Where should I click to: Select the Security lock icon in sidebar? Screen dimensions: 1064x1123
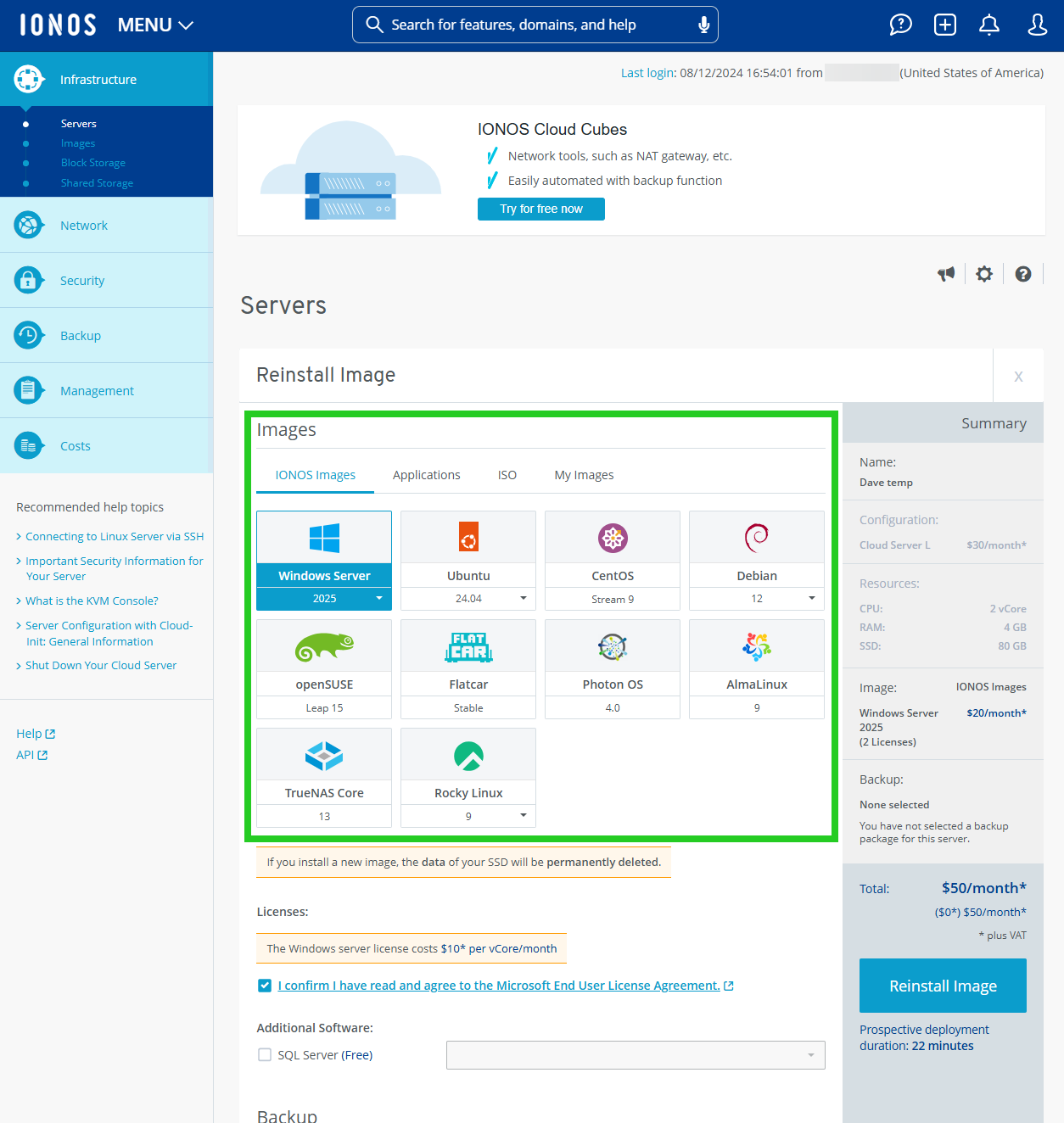[x=28, y=280]
